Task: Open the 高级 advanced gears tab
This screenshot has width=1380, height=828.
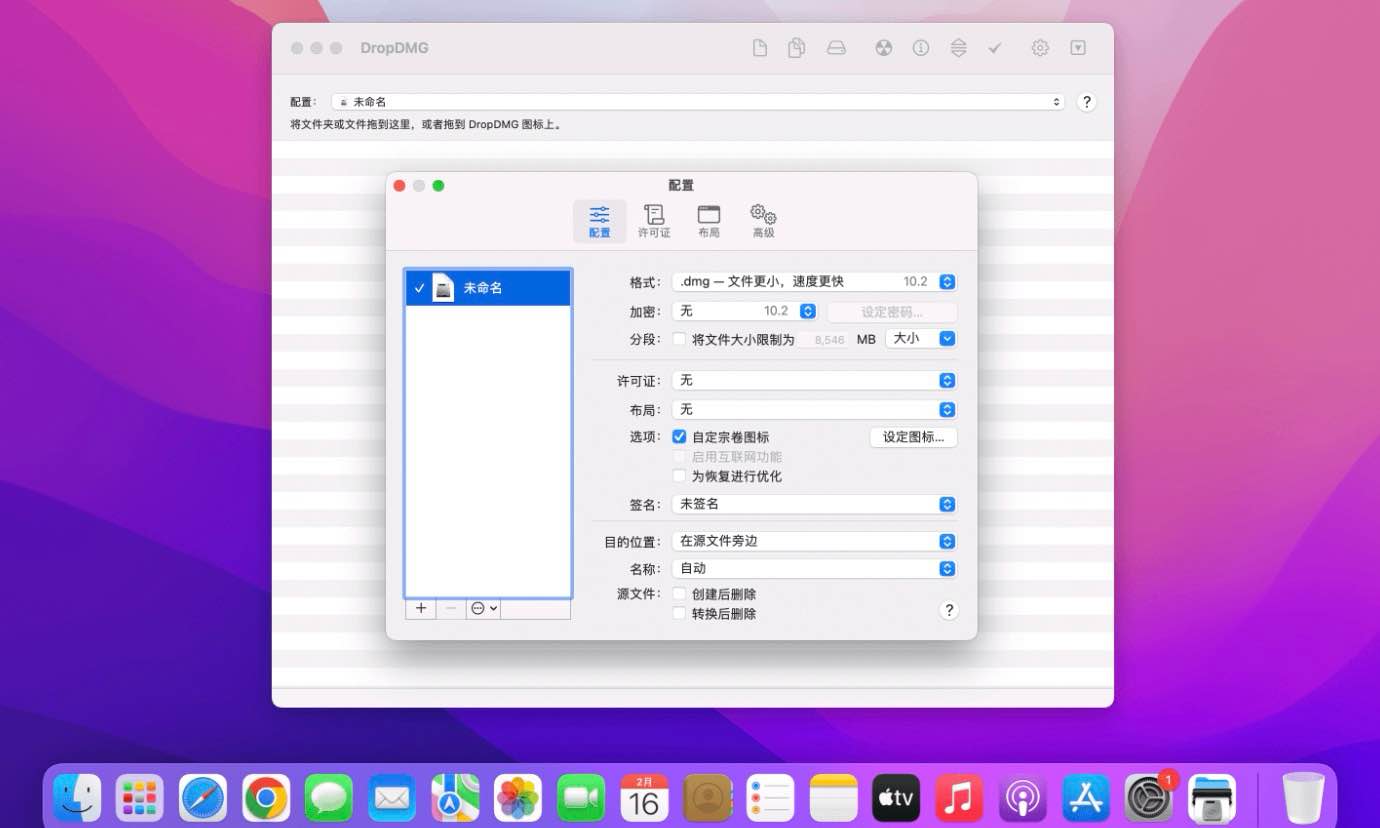Action: point(763,221)
